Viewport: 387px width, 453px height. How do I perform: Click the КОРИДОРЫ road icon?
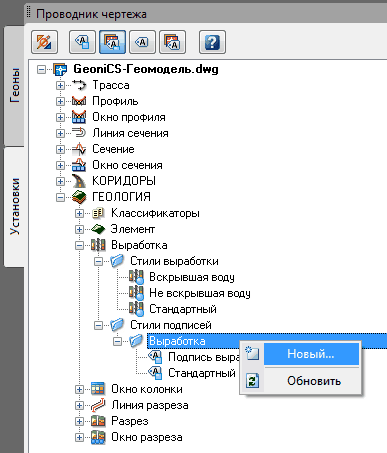(x=79, y=181)
